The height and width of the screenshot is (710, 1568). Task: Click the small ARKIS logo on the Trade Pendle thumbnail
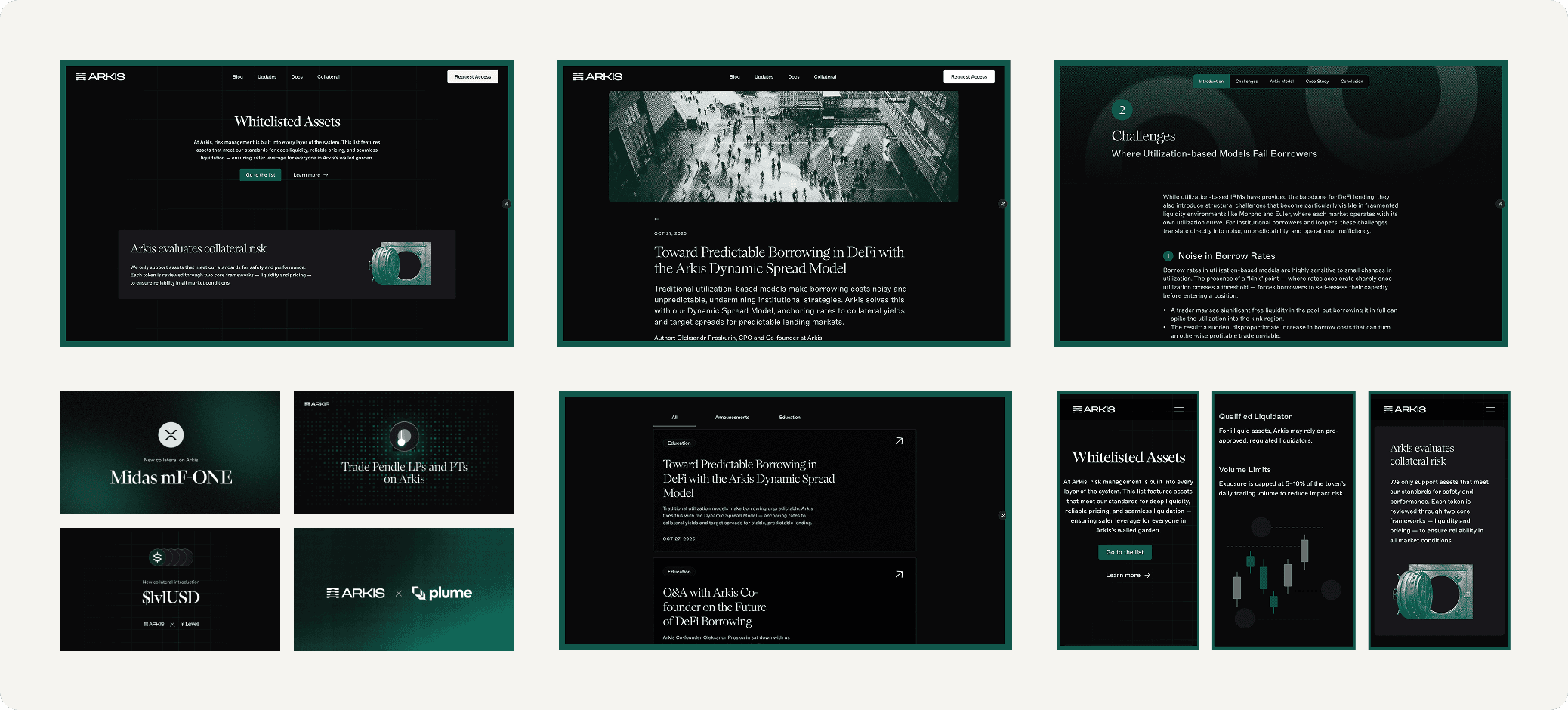[x=317, y=404]
